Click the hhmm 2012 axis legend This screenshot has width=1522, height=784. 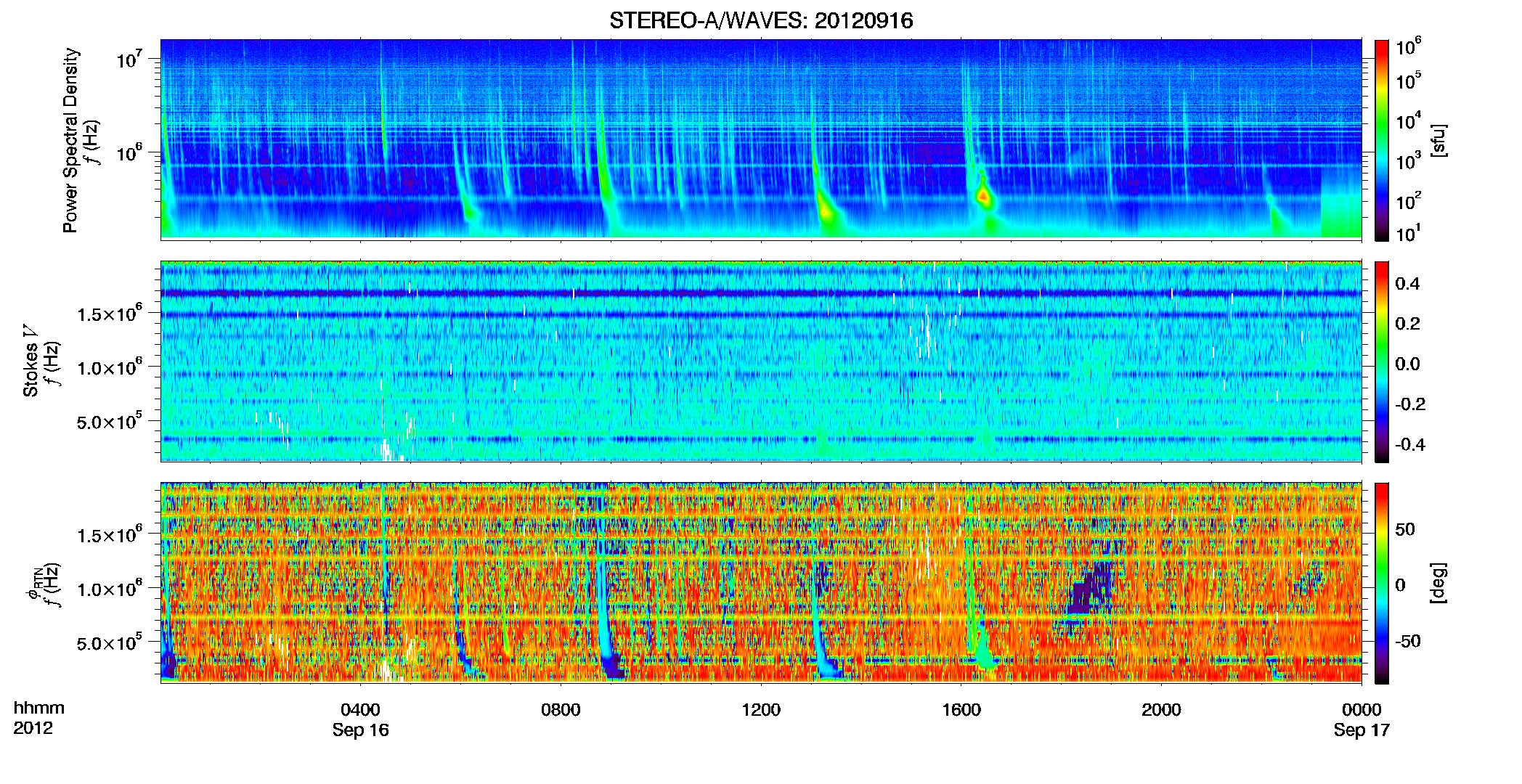point(39,718)
